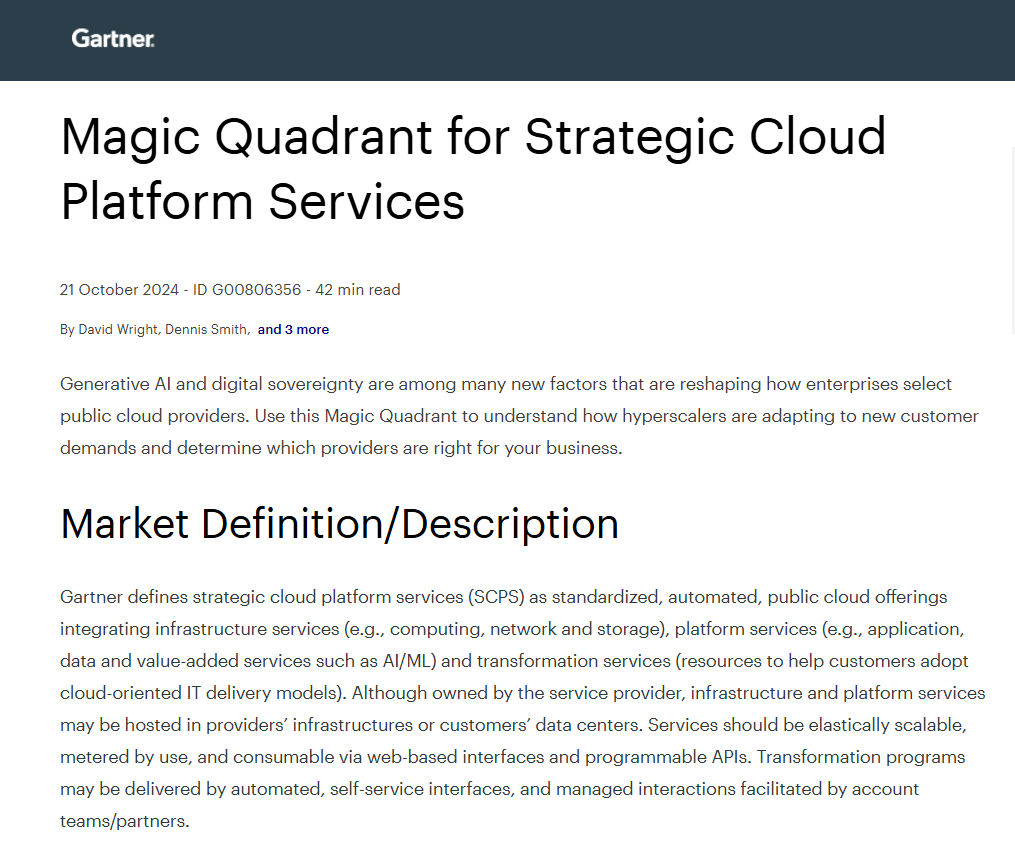This screenshot has width=1015, height=850.
Task: Expand the "and 3 more" authors link
Action: (293, 330)
